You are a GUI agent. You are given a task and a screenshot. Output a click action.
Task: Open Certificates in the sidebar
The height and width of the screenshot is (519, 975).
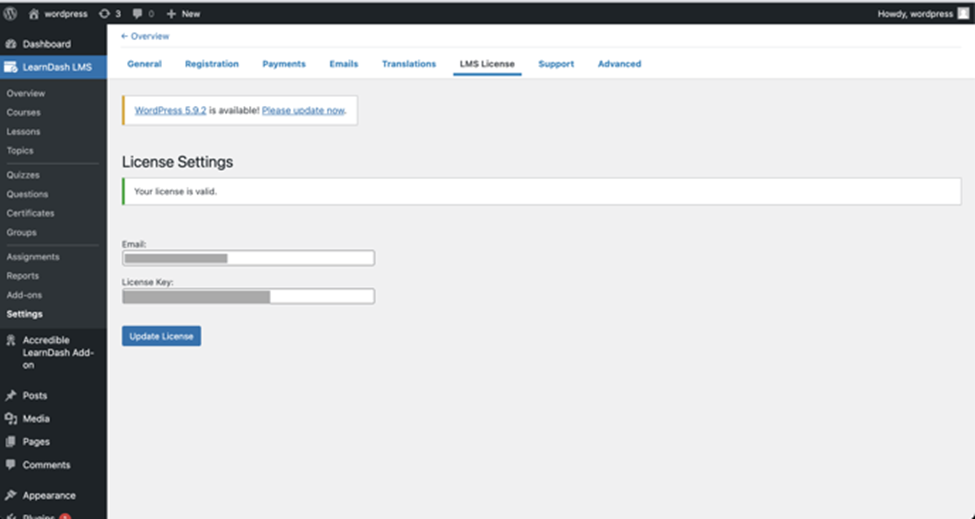30,213
